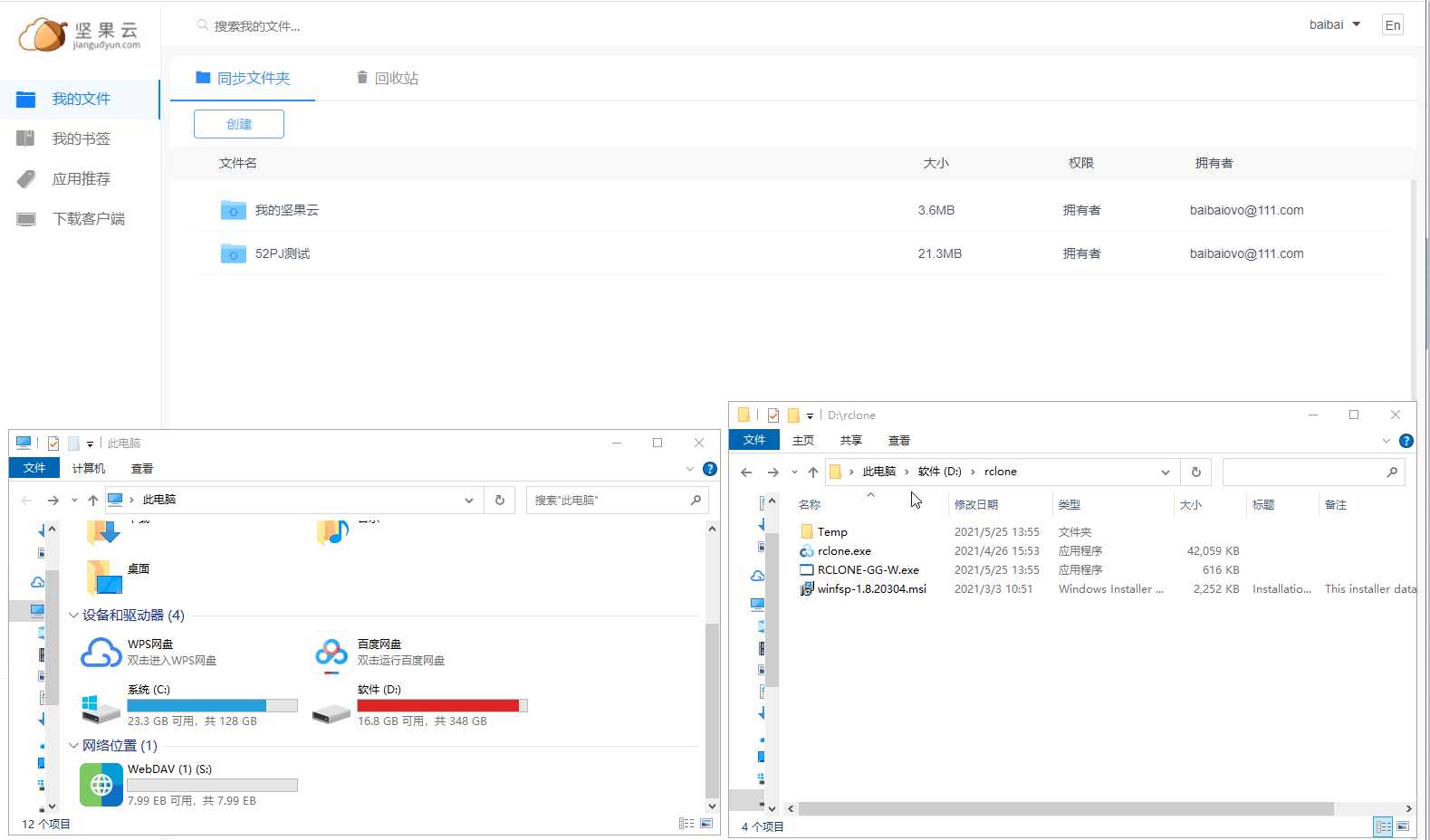Collapse the 设备和驱动器 group

click(73, 616)
